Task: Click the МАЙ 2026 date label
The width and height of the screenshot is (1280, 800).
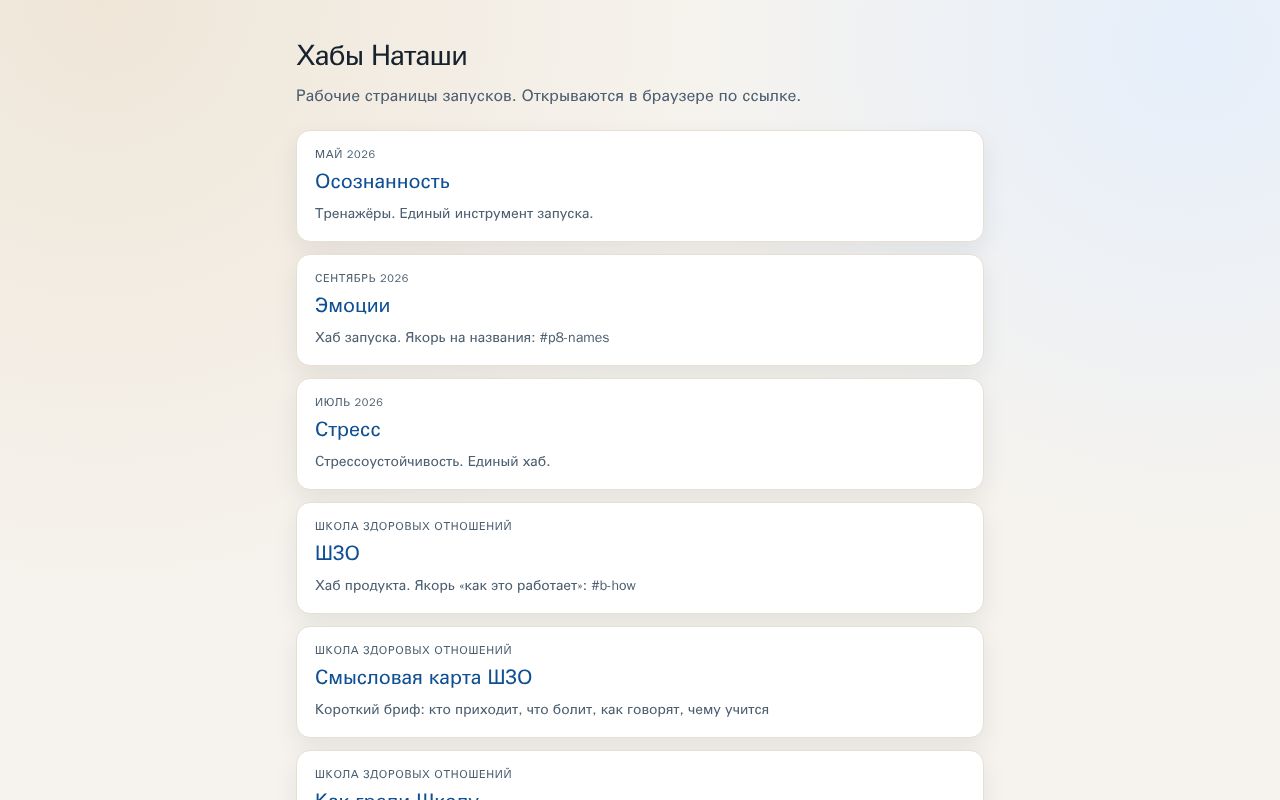Action: tap(345, 154)
